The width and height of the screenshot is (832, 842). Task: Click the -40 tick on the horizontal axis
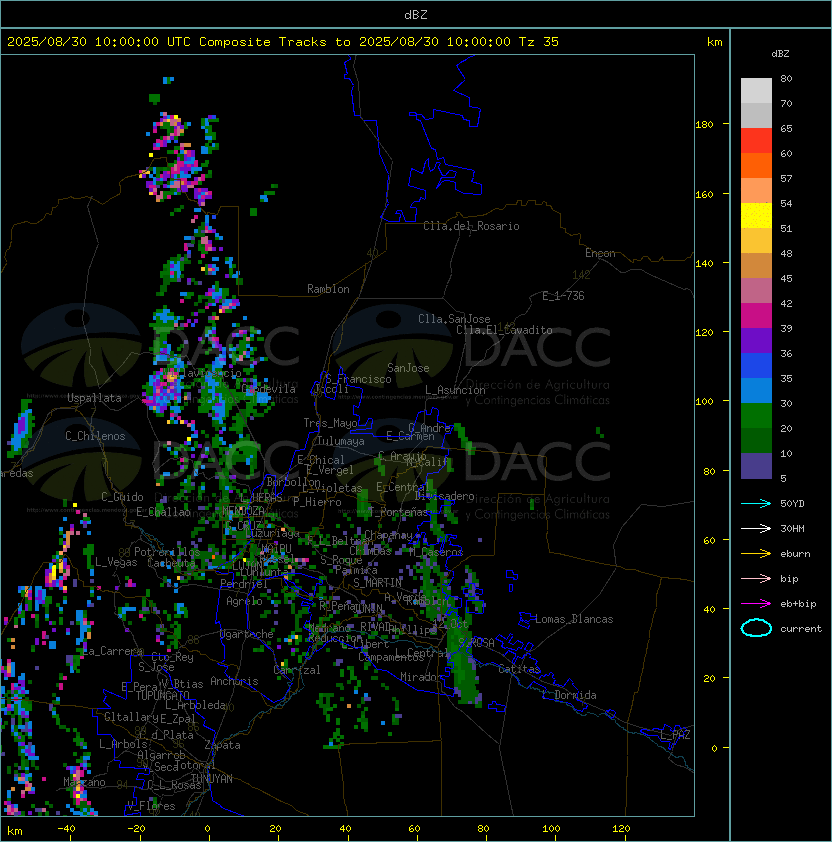(66, 829)
